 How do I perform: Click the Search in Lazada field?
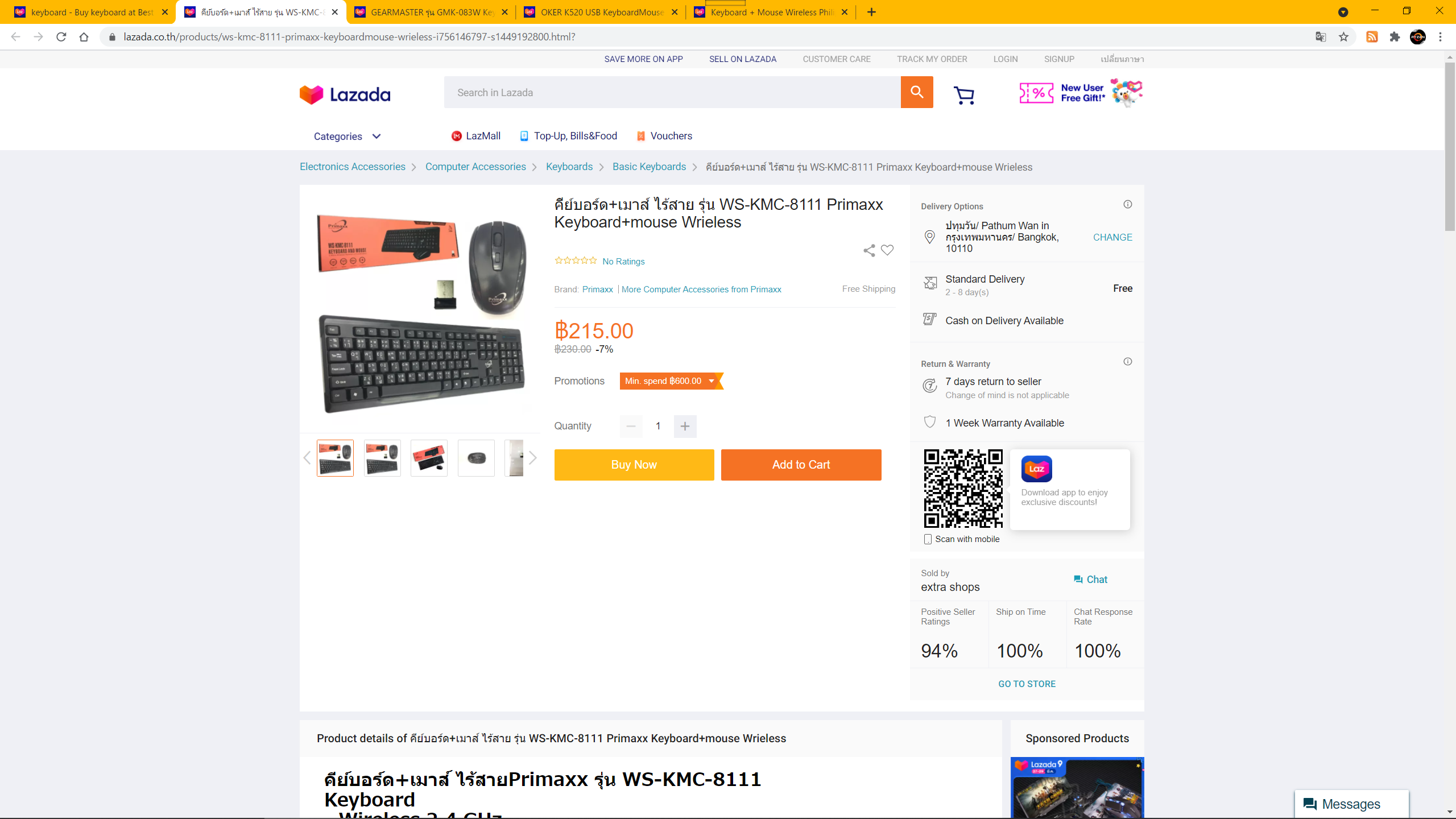click(x=672, y=92)
